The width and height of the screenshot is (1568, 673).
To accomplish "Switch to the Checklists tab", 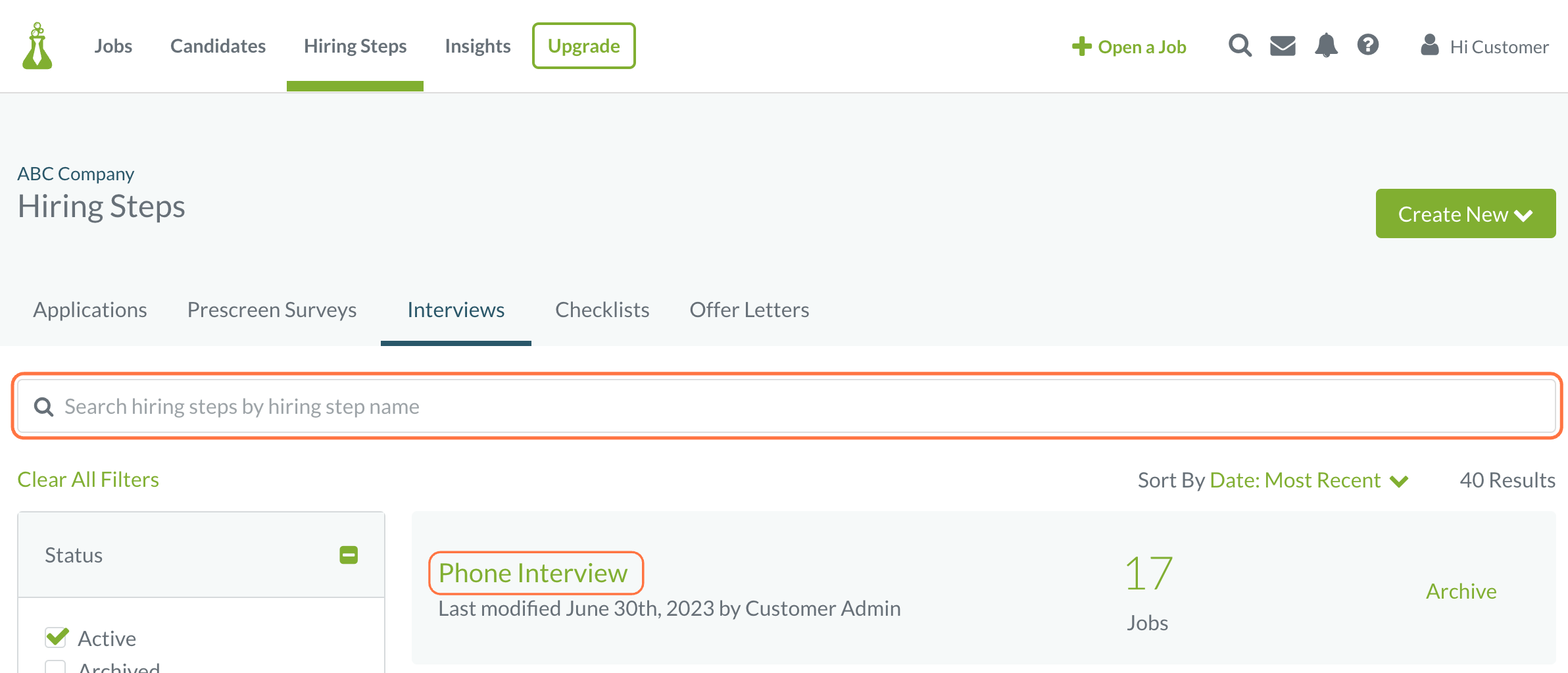I will coord(602,310).
